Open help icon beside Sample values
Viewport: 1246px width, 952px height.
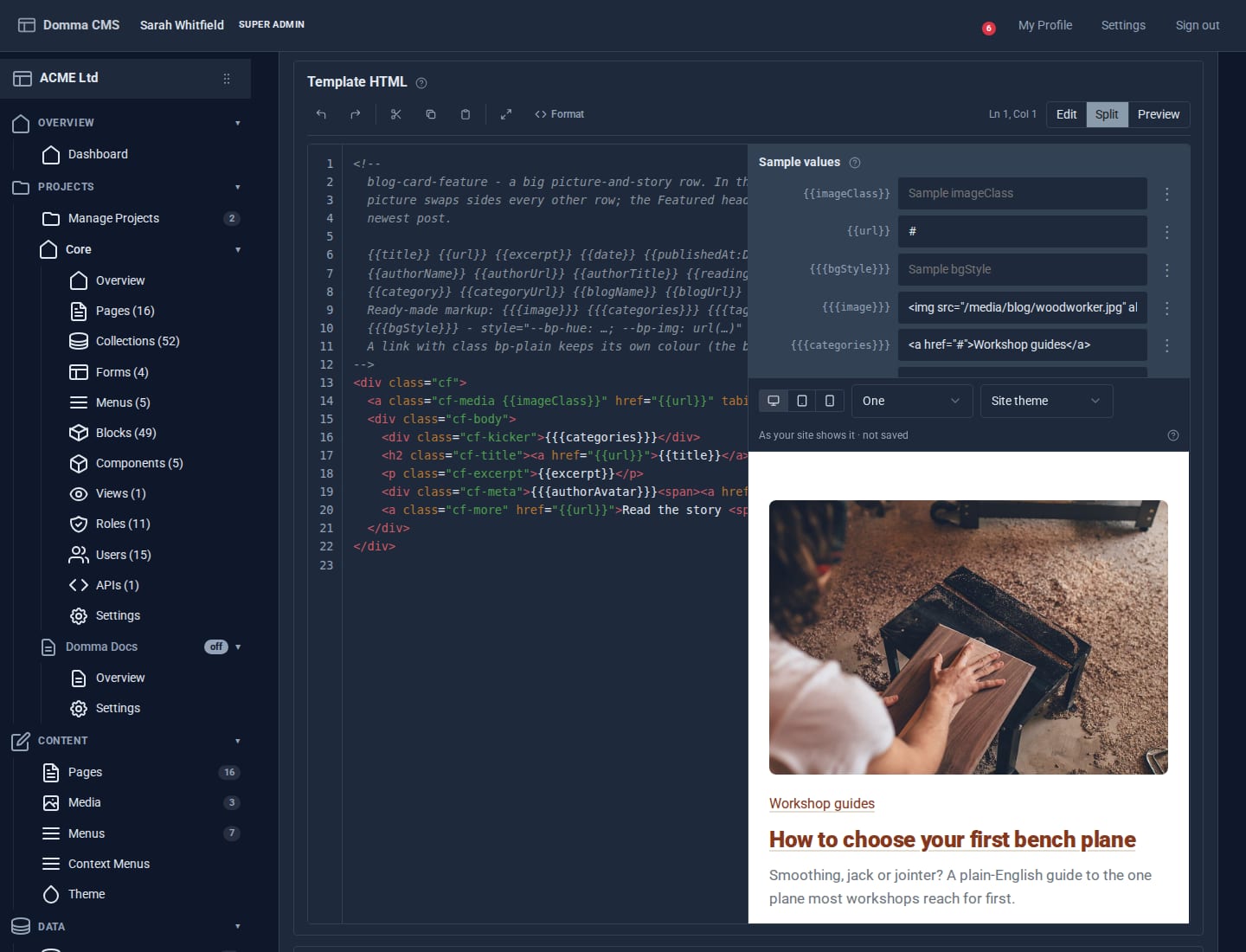tap(855, 163)
